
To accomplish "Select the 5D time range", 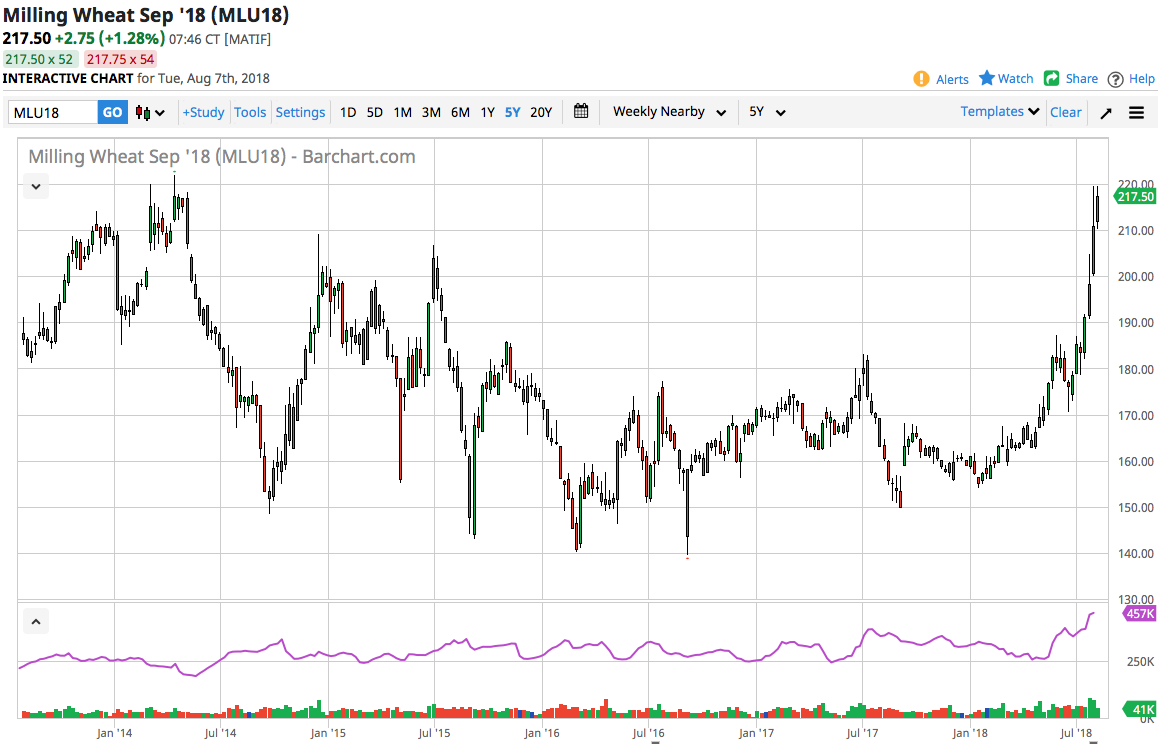I will point(374,112).
